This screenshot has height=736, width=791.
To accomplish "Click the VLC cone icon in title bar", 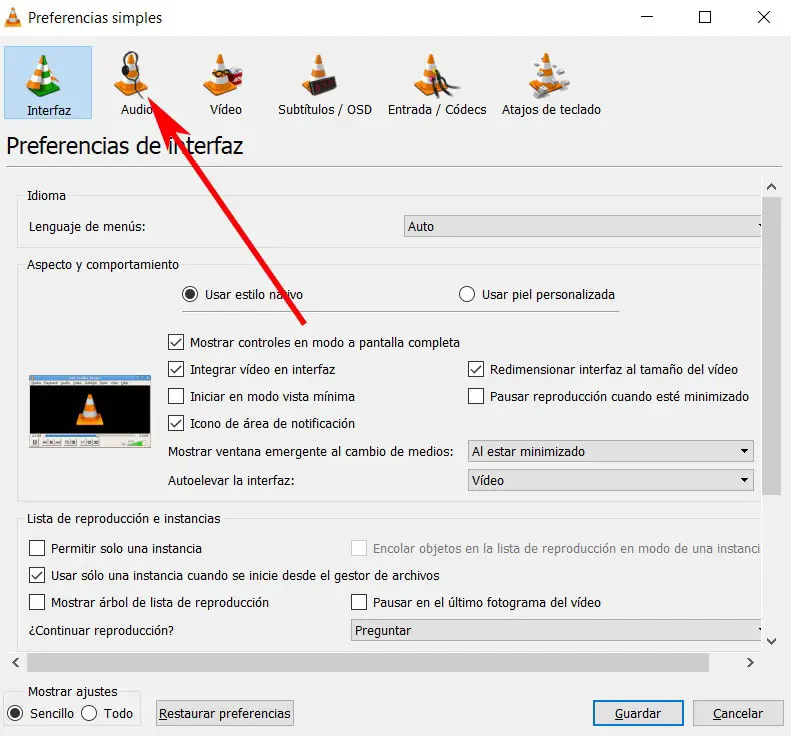I will 13,17.
